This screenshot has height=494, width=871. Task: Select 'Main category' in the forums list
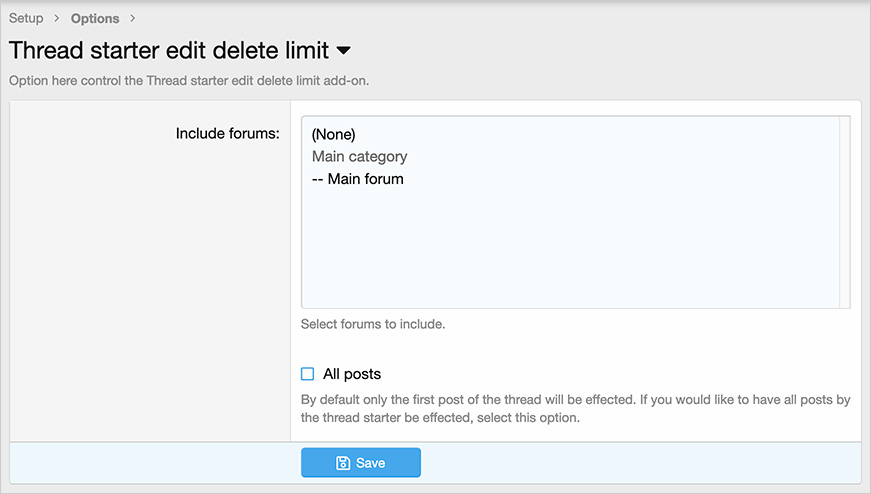[x=360, y=157]
